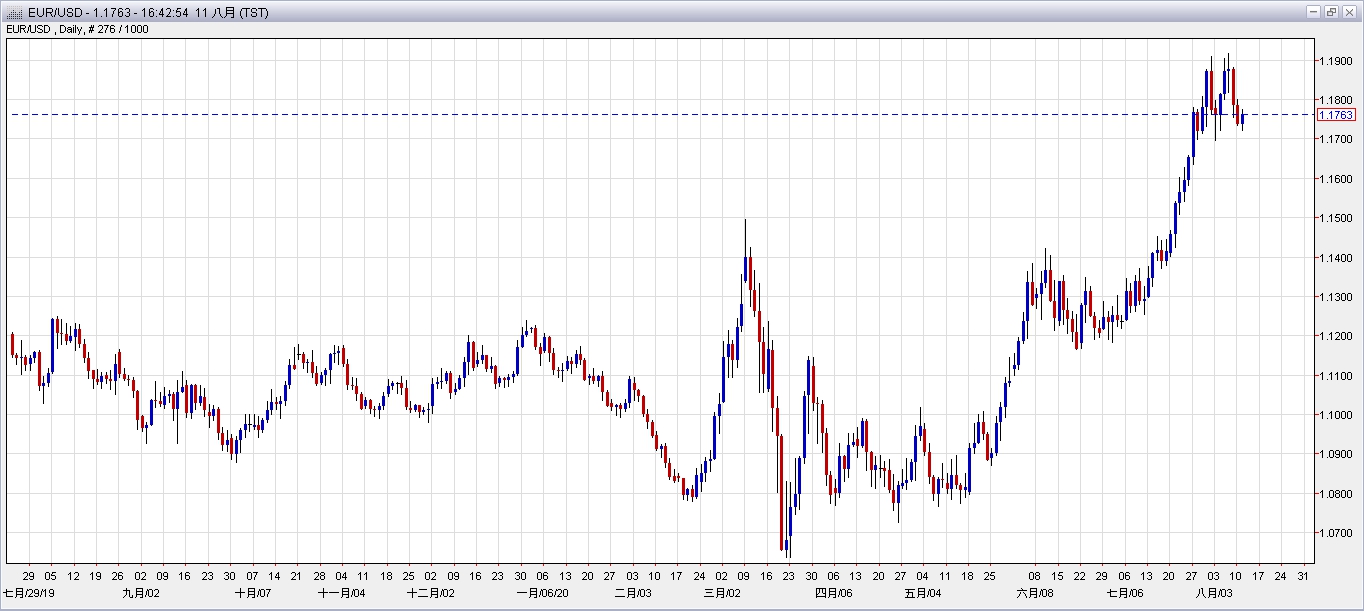Click the 1.1400 price axis label
The height and width of the screenshot is (611, 1364).
point(1336,258)
